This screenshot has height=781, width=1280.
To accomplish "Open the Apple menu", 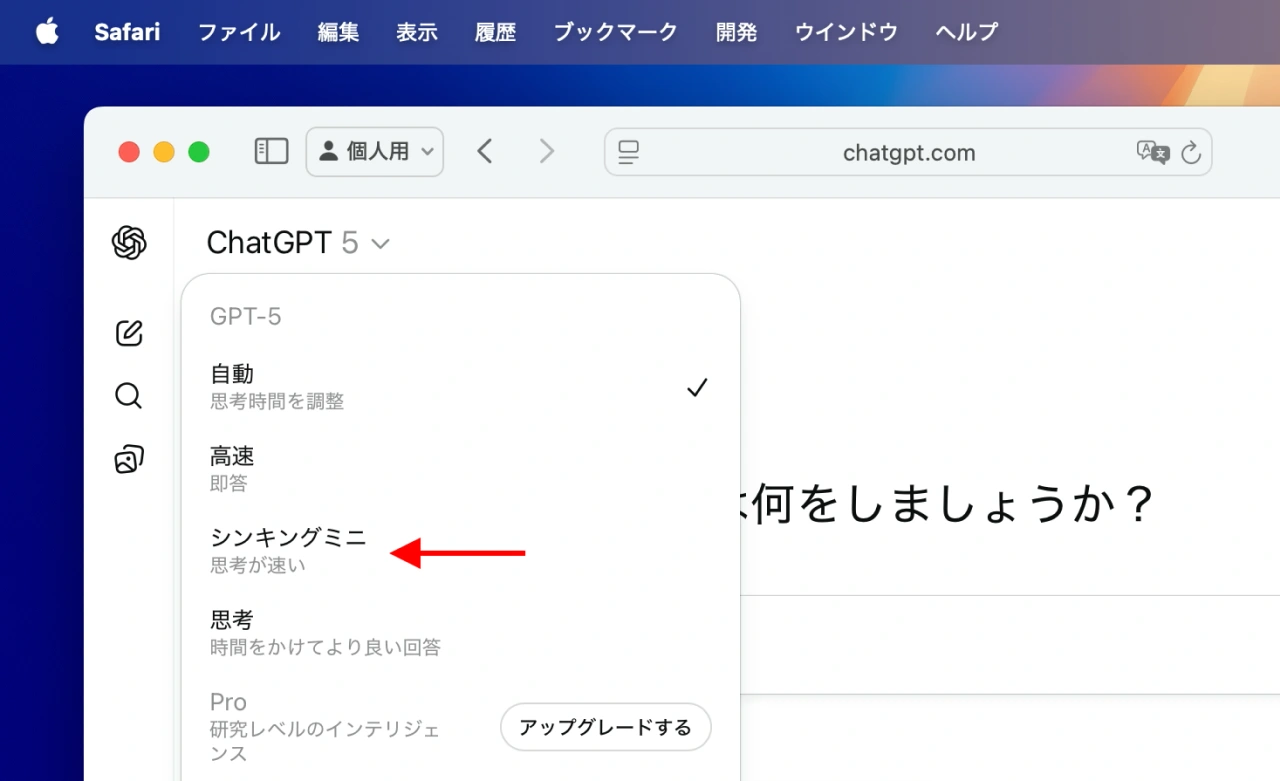I will (x=47, y=32).
